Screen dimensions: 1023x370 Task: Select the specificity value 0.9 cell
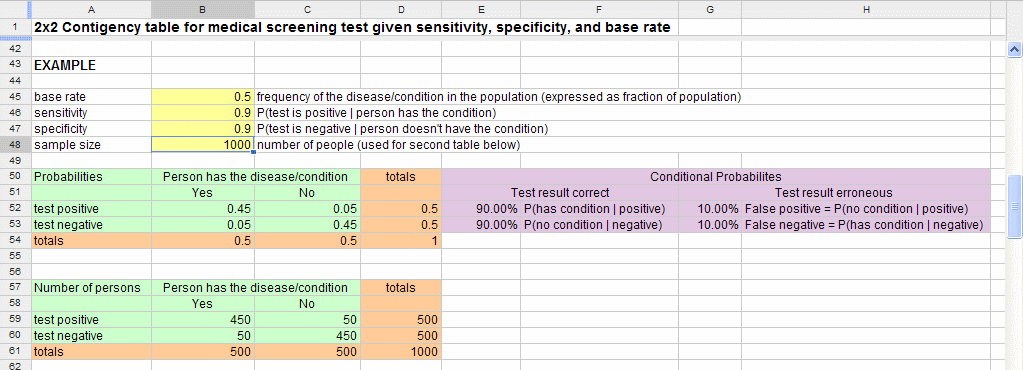[203, 129]
